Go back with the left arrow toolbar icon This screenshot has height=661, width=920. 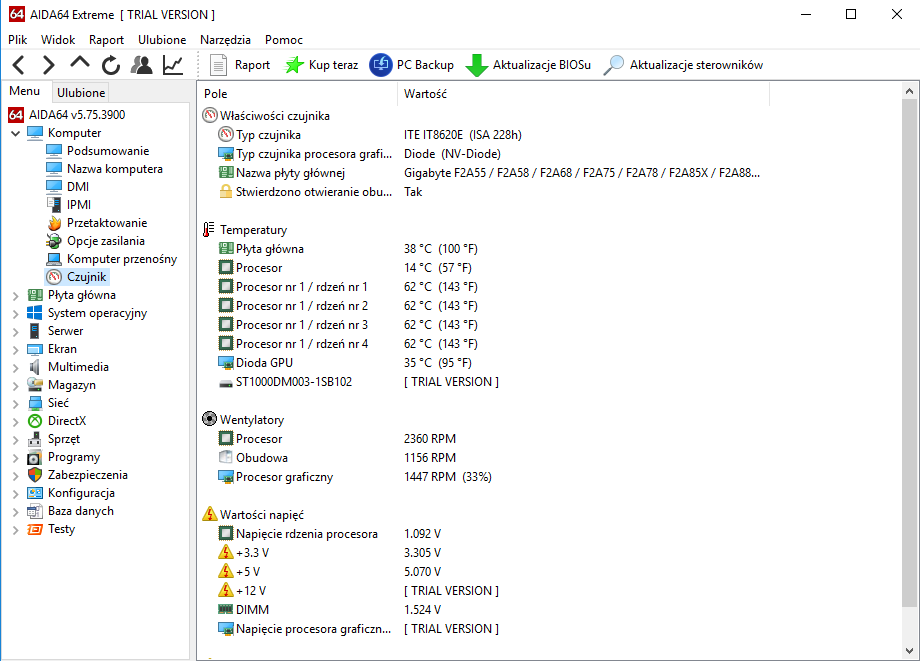point(19,65)
